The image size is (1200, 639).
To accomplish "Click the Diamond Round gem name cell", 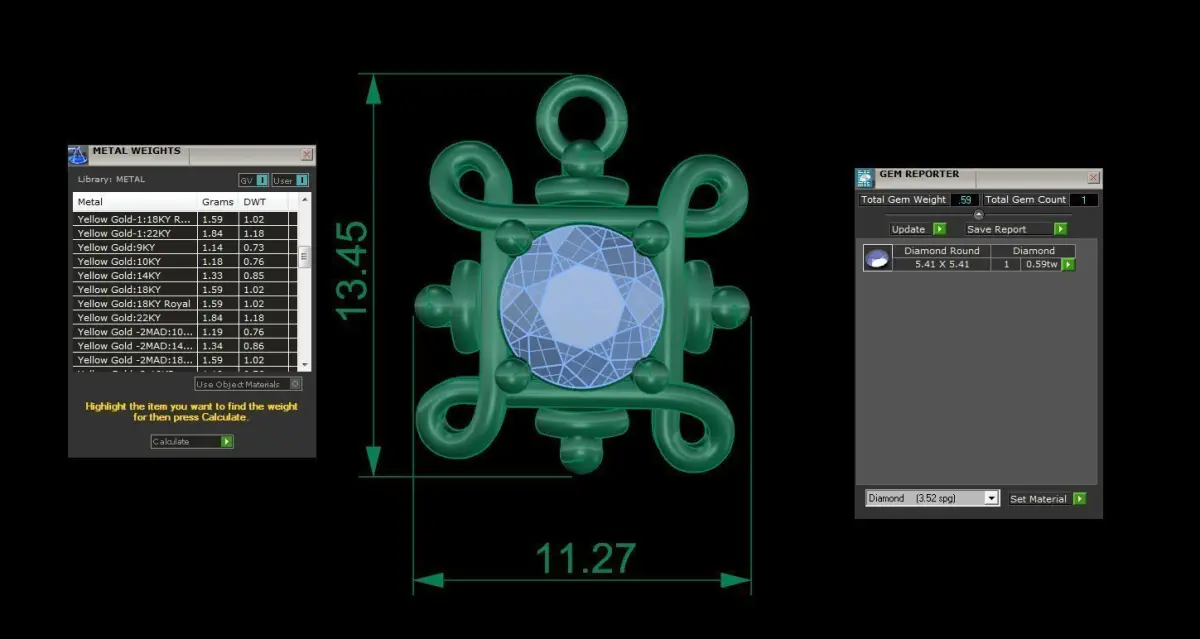I will tap(941, 251).
